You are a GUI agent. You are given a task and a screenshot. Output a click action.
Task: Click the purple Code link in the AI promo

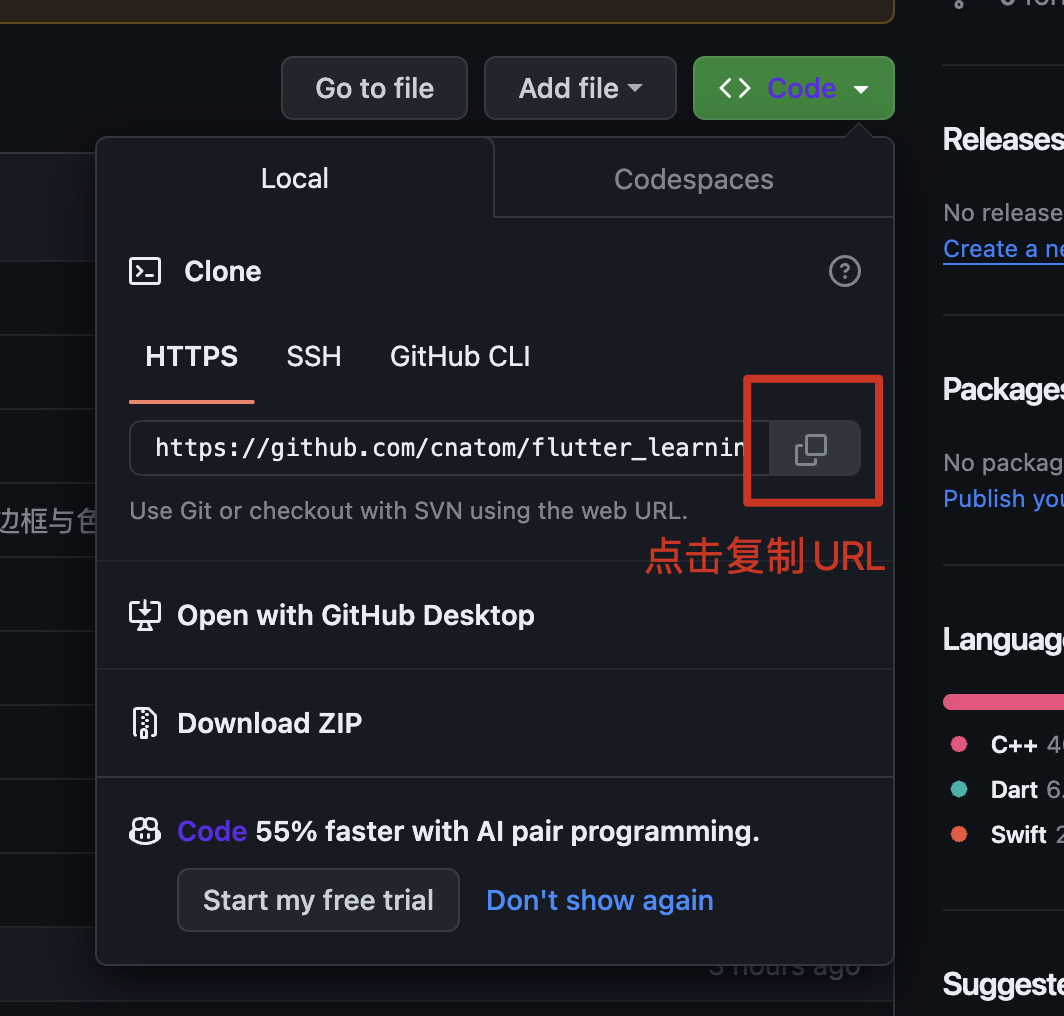(x=212, y=831)
